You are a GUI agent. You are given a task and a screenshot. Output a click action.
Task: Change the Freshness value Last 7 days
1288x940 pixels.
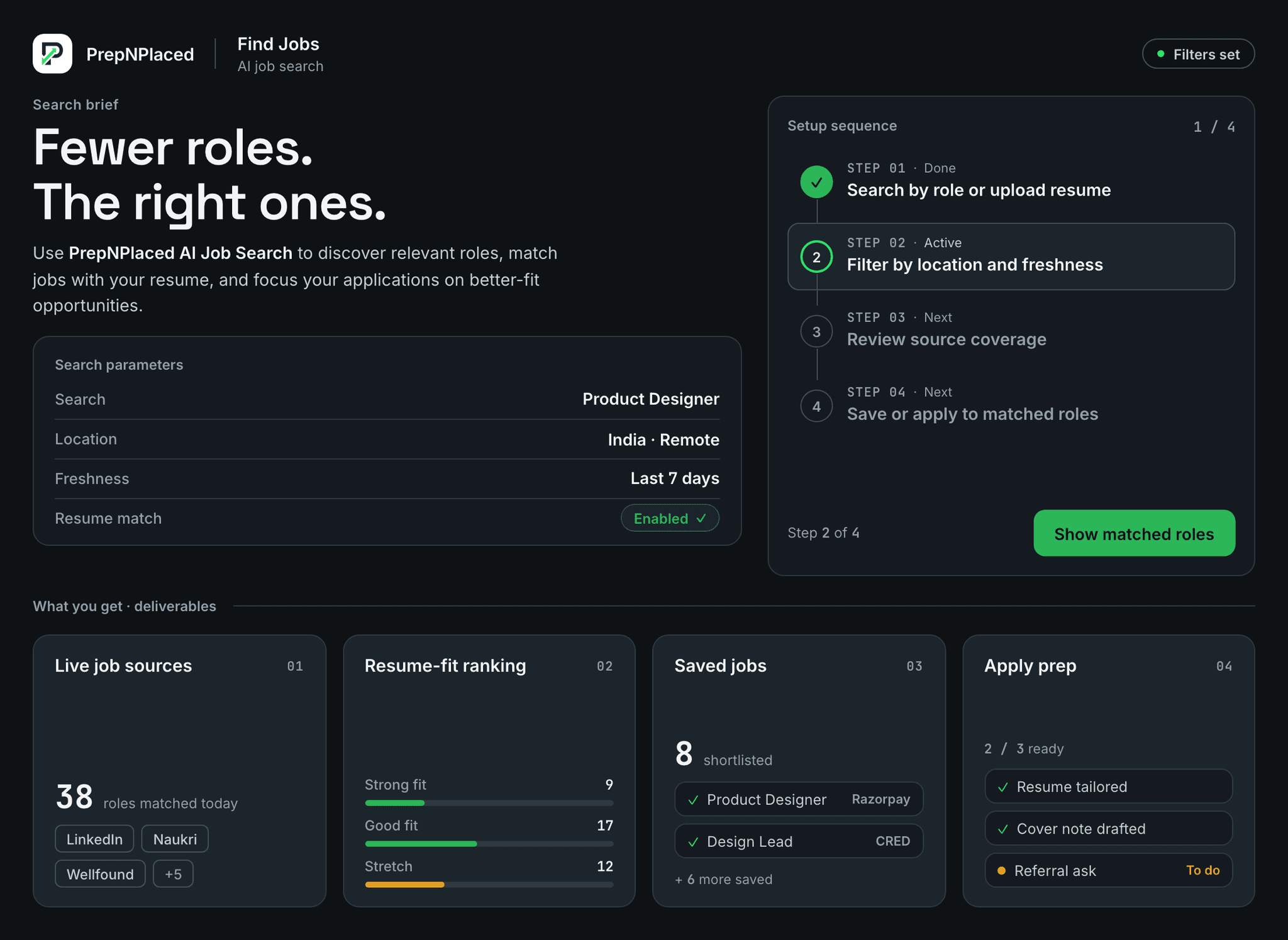point(675,478)
